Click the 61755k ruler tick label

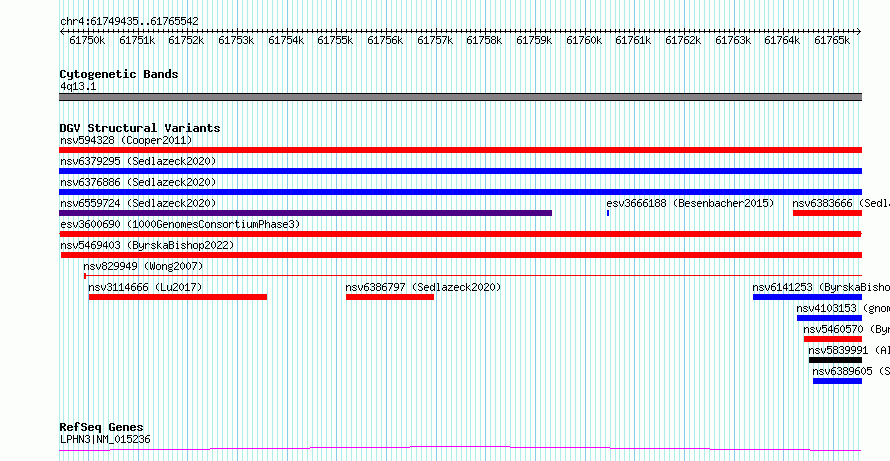click(x=335, y=40)
